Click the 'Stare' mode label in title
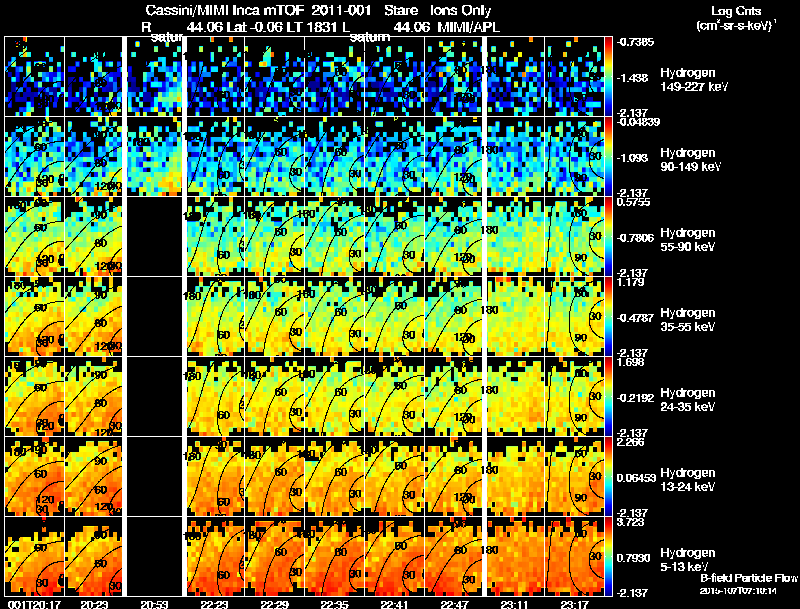Screen dimensions: 800x609 pyautogui.click(x=401, y=11)
